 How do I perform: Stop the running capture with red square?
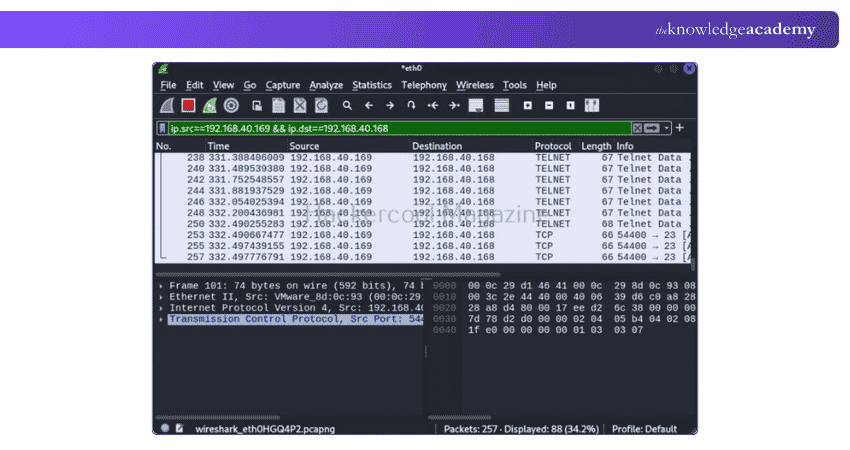[x=188, y=106]
